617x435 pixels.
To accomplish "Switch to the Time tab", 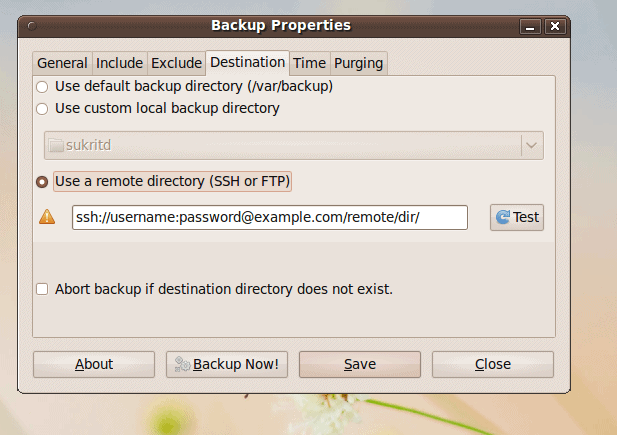I will click(309, 63).
